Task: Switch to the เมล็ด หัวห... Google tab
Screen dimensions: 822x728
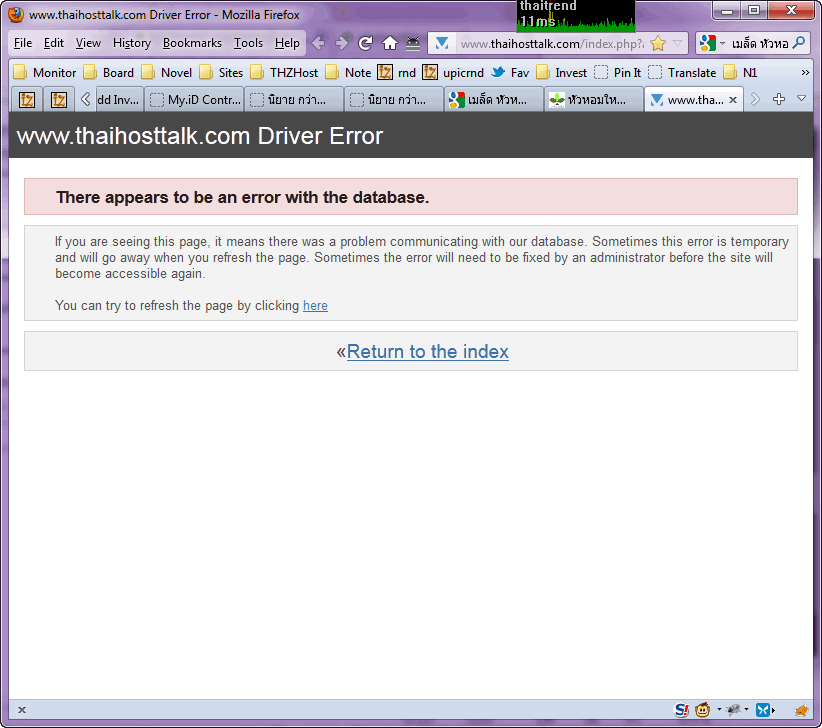Action: [493, 100]
